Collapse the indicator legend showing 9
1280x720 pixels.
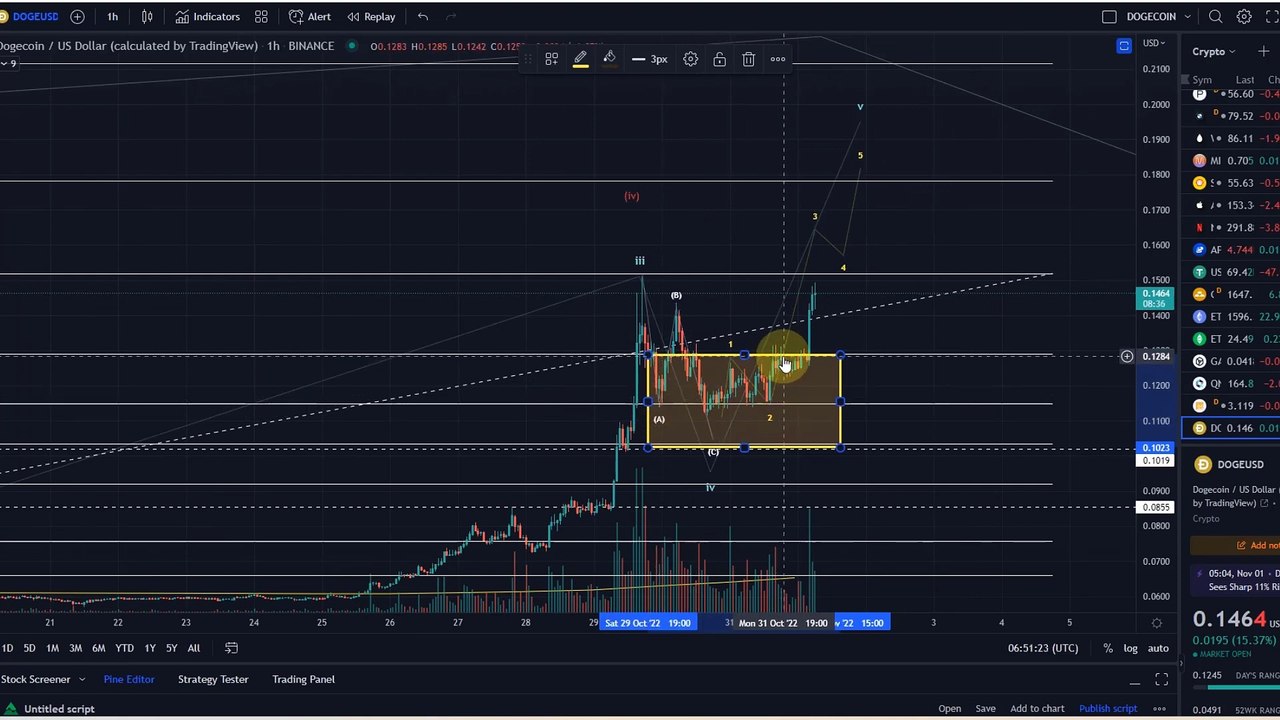coord(9,63)
